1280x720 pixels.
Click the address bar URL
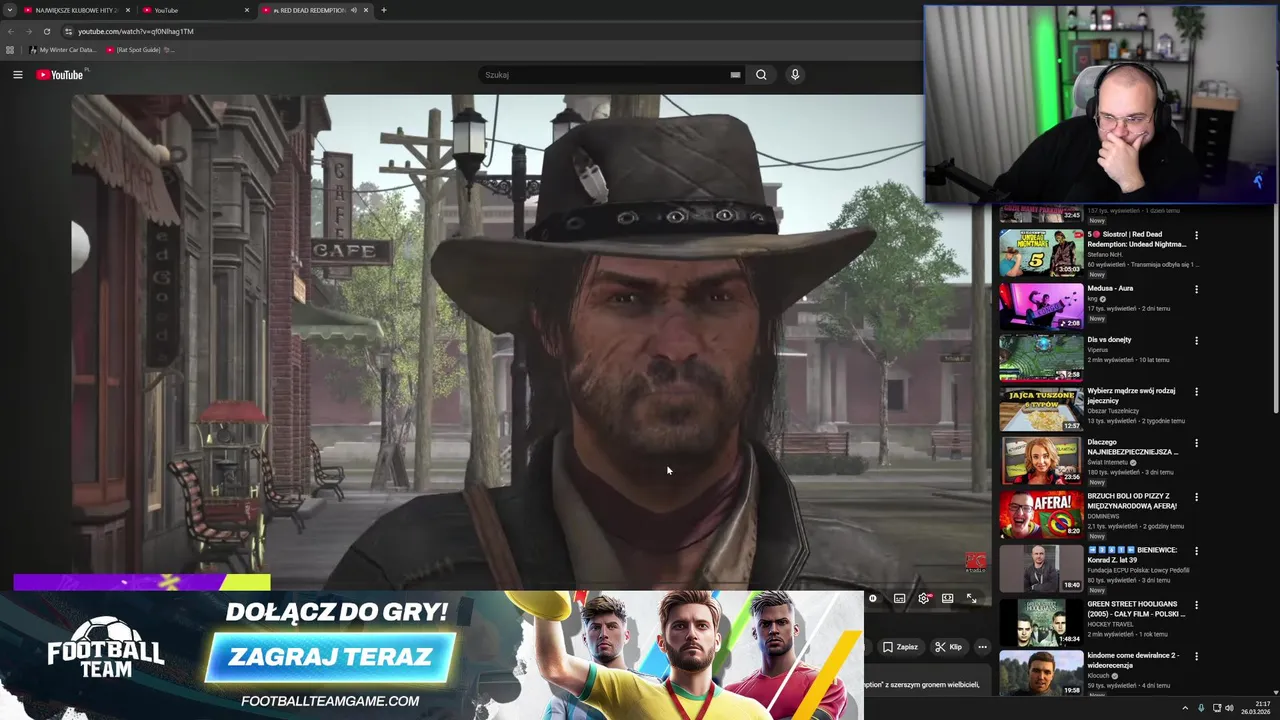click(136, 31)
